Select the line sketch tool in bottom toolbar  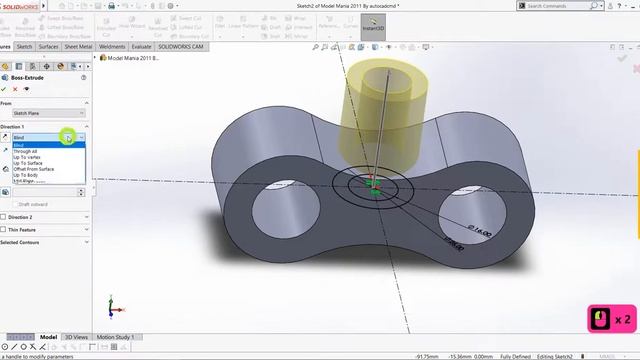click(x=14, y=347)
